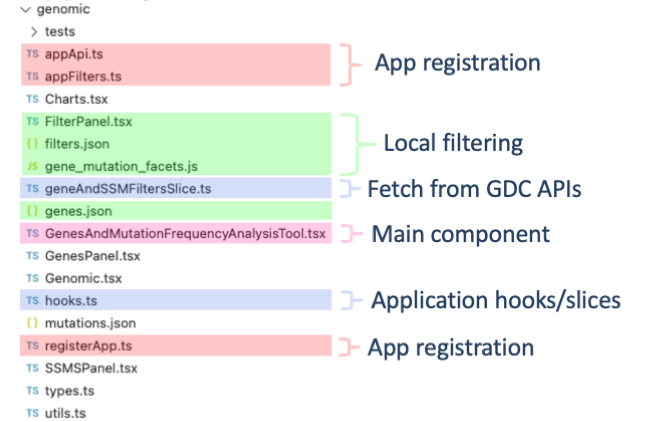Viewport: 657px width, 422px height.
Task: Click the TS icon beside appFilters.ts
Action: coord(33,75)
